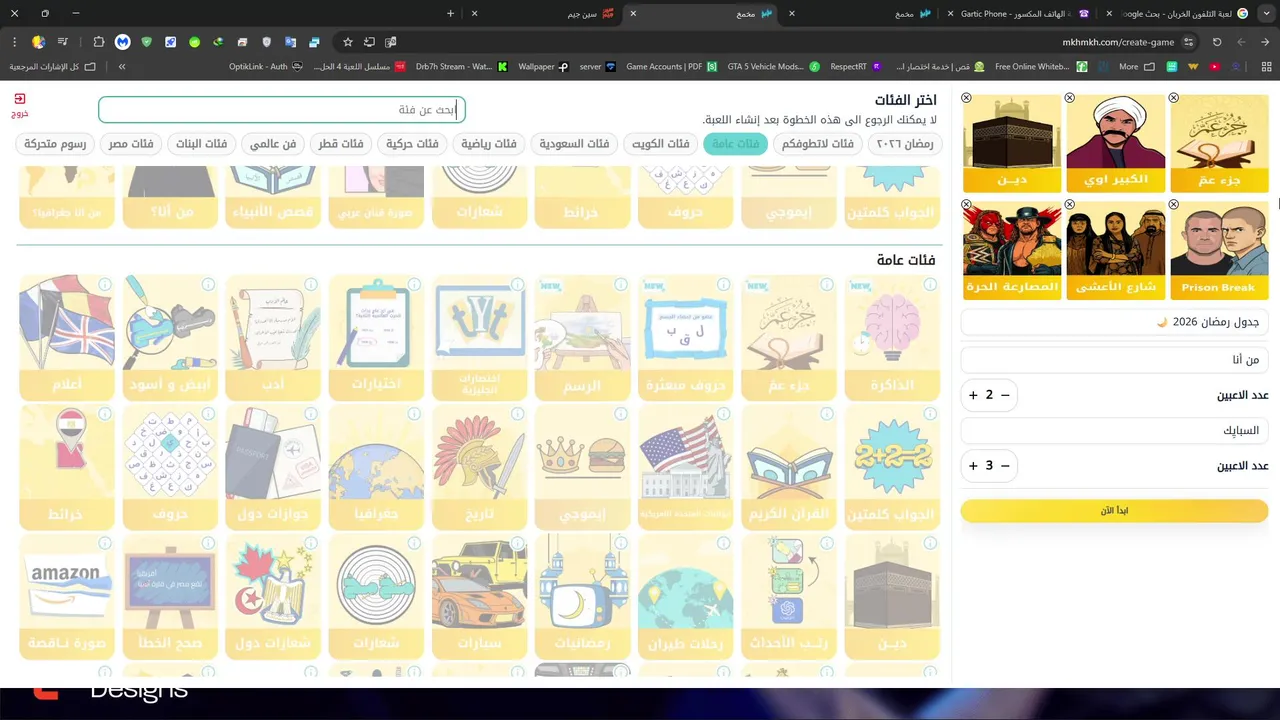
Task: Edit the second team name السبايك
Action: point(1114,430)
